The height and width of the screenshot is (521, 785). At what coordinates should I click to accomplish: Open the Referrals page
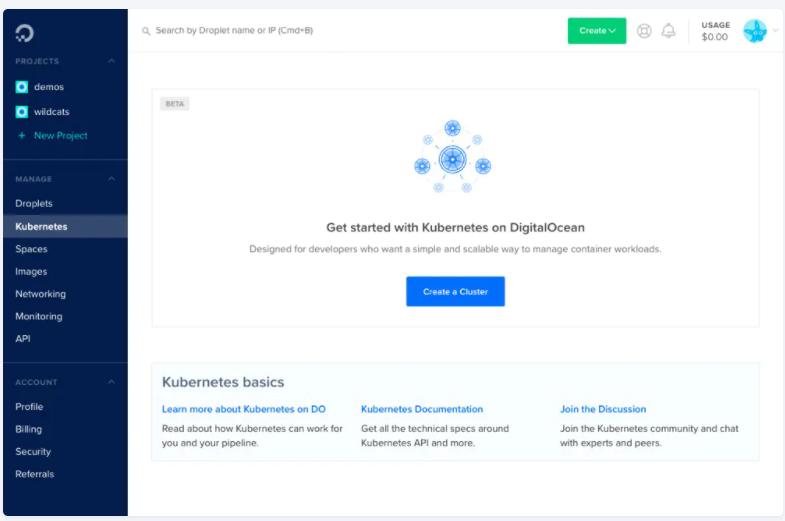pos(35,474)
